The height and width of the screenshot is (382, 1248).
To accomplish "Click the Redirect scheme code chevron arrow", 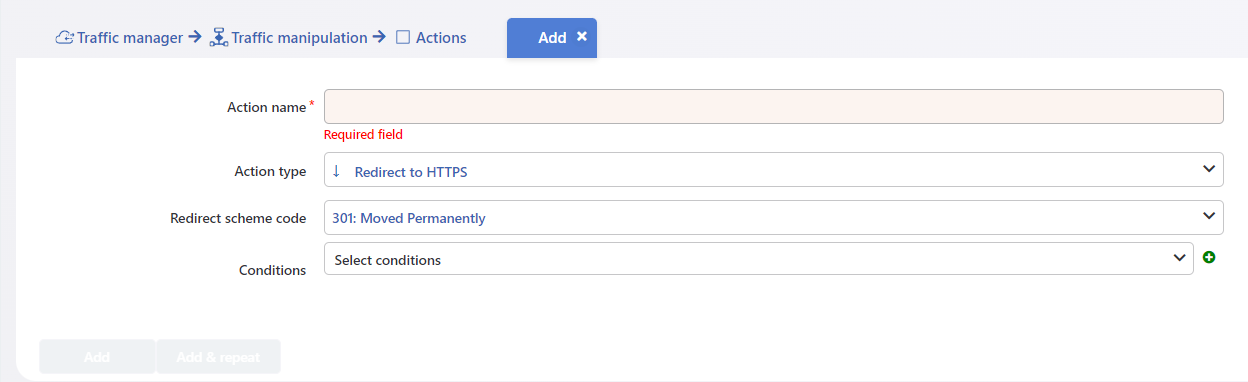I will coord(1208,216).
